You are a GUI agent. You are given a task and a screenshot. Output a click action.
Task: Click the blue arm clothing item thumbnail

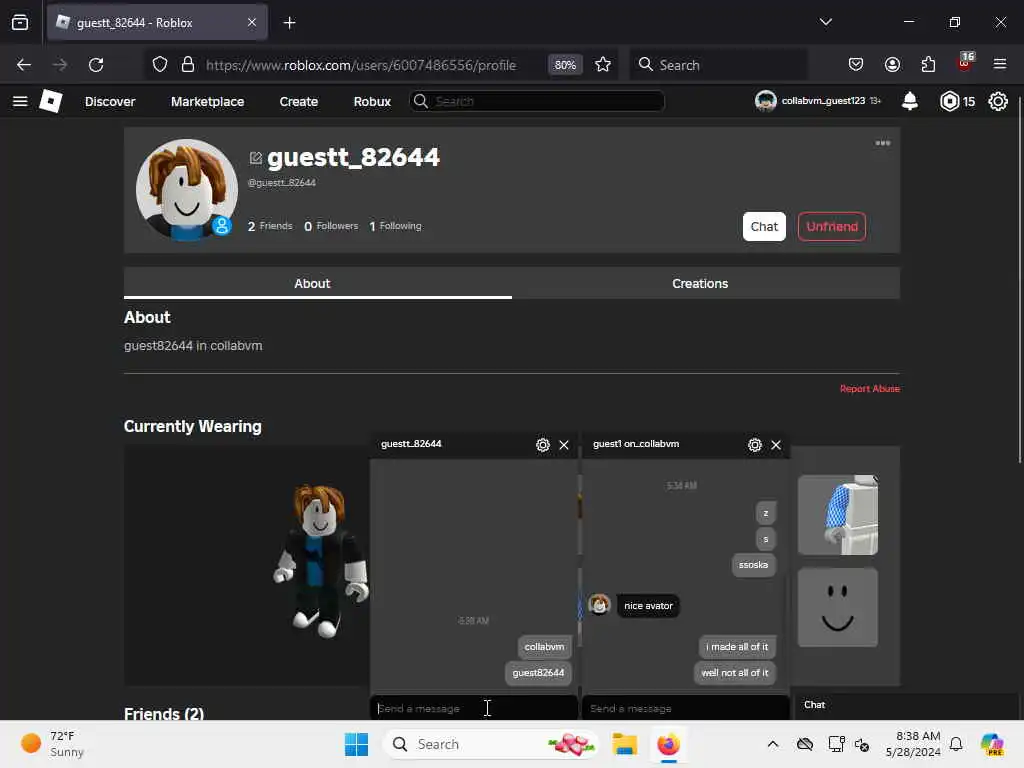pos(838,515)
